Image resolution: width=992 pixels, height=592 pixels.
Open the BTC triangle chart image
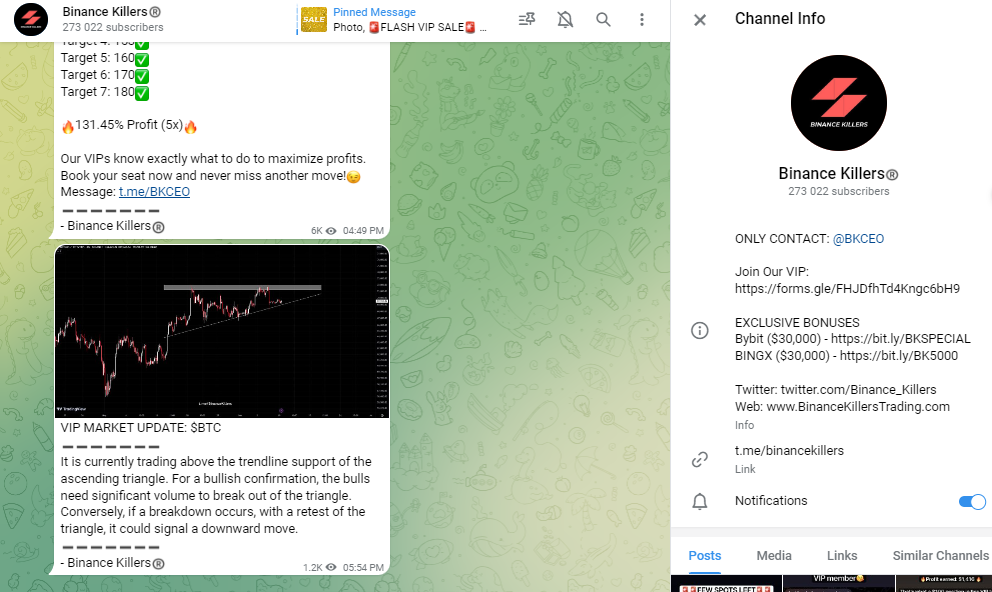[x=222, y=331]
